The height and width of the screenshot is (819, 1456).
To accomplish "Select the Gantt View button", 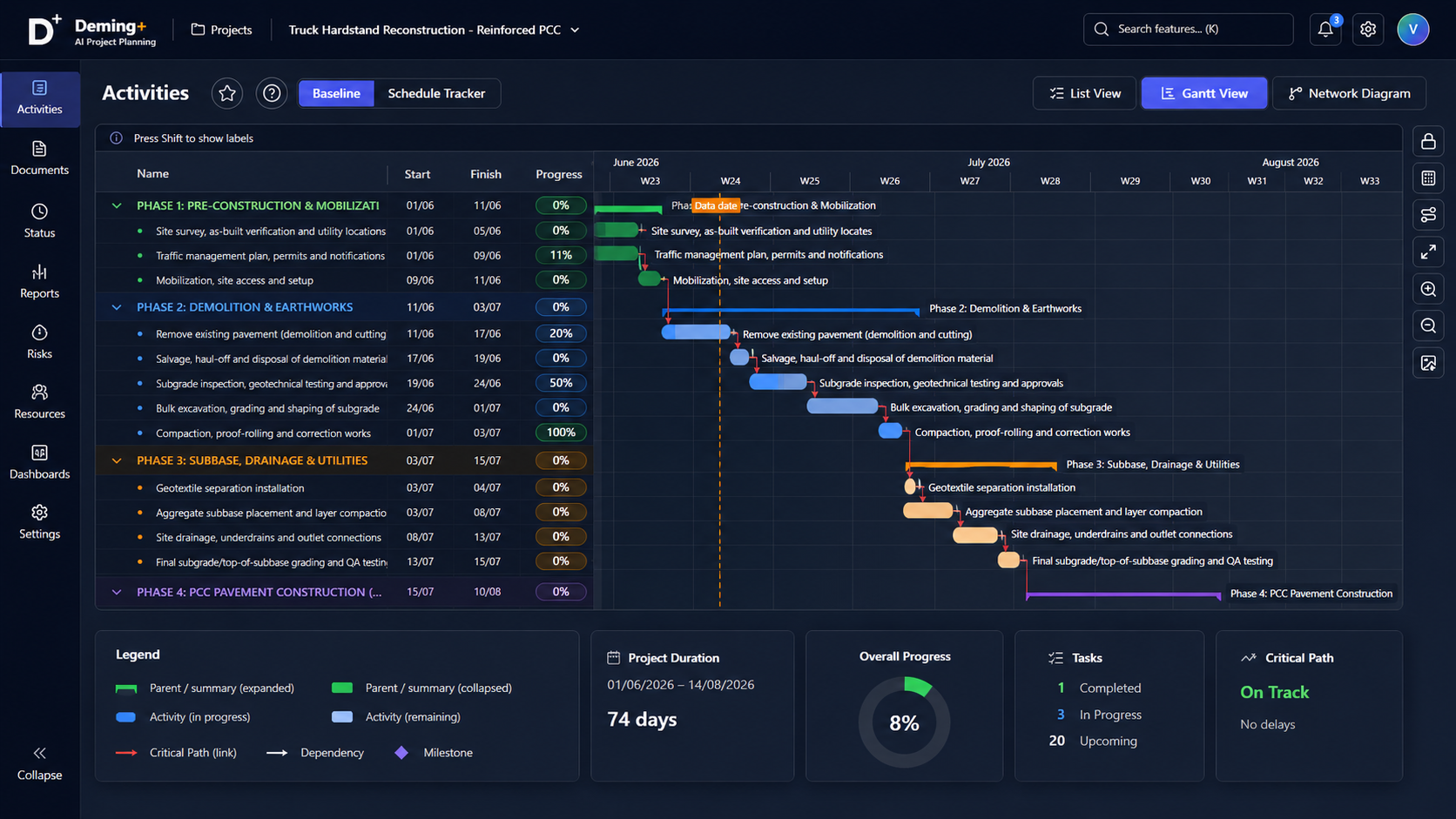I will coord(1204,93).
